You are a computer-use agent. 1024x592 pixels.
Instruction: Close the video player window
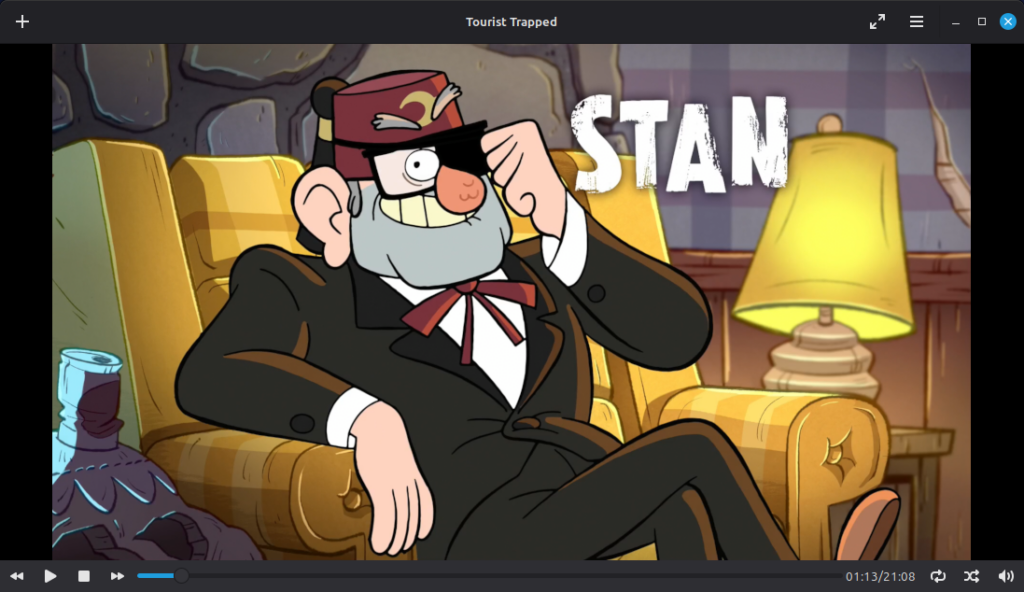[1008, 22]
